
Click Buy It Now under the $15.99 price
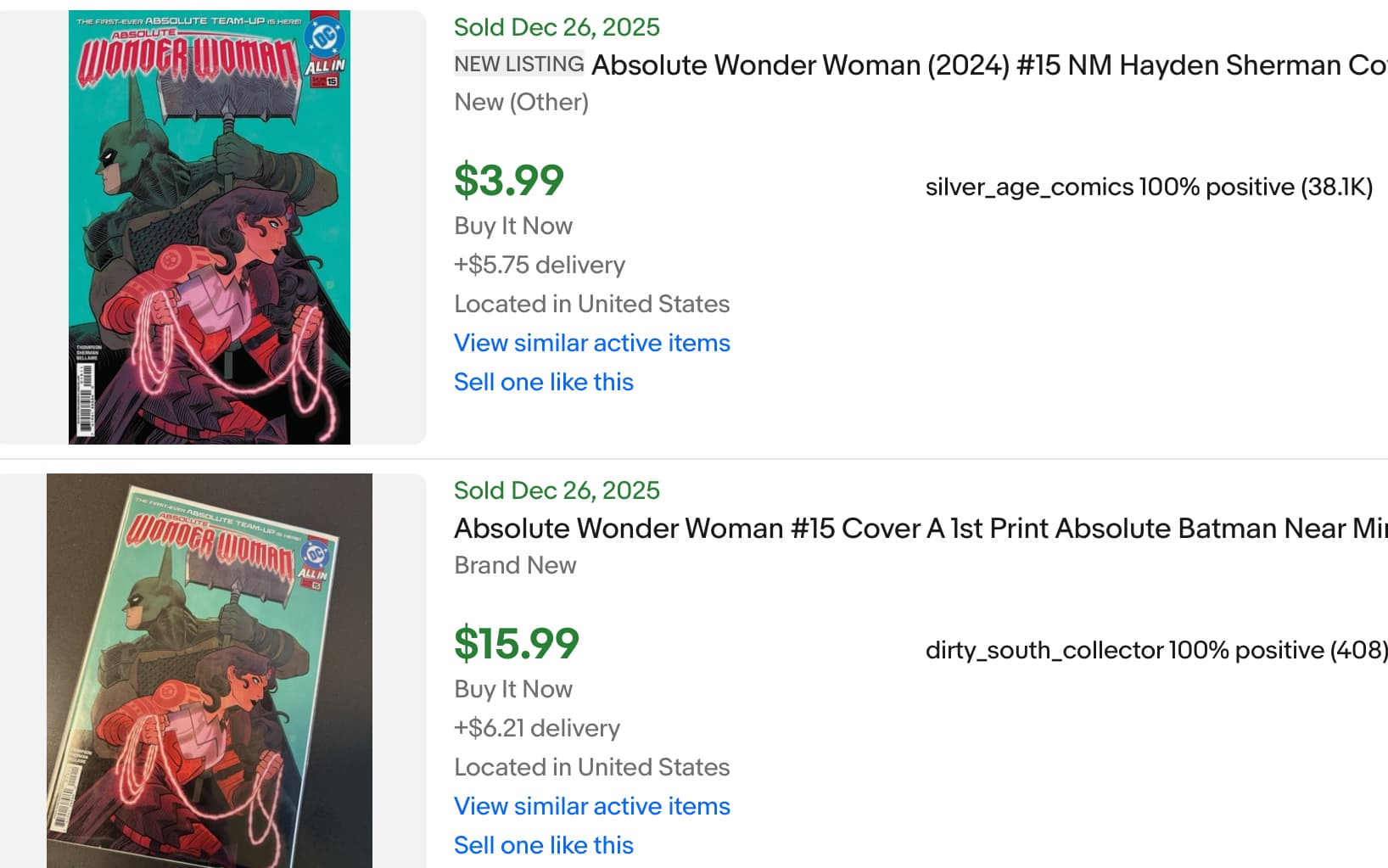512,689
